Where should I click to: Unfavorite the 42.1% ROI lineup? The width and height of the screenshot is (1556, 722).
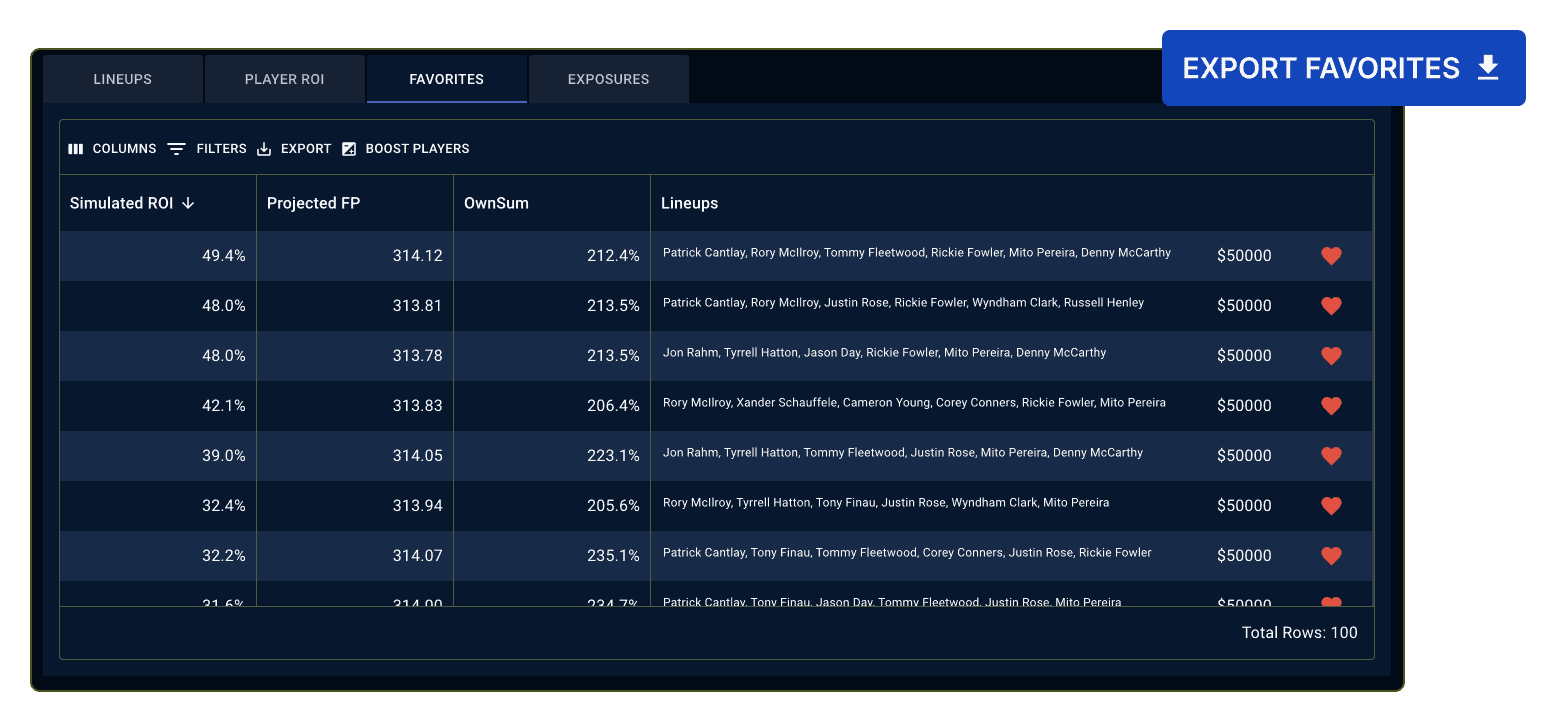[x=1331, y=405]
